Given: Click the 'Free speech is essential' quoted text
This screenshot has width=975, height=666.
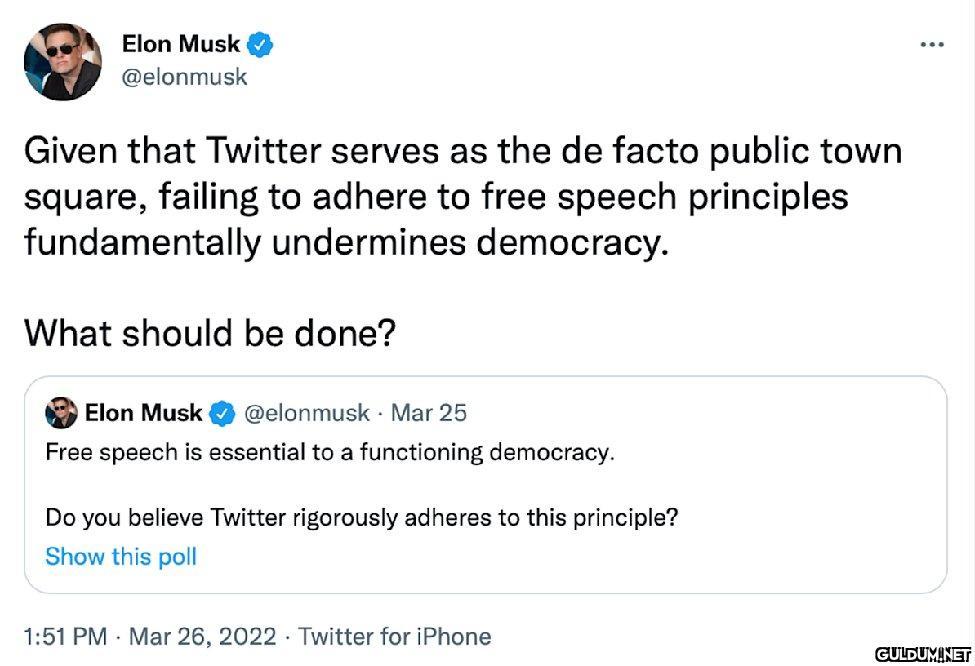Looking at the screenshot, I should (330, 453).
